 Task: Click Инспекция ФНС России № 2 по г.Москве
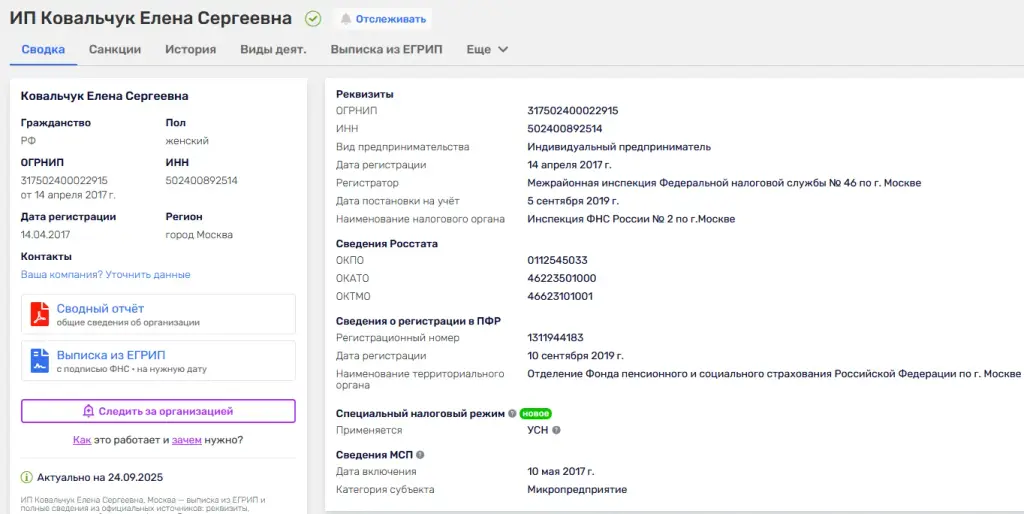pos(632,219)
